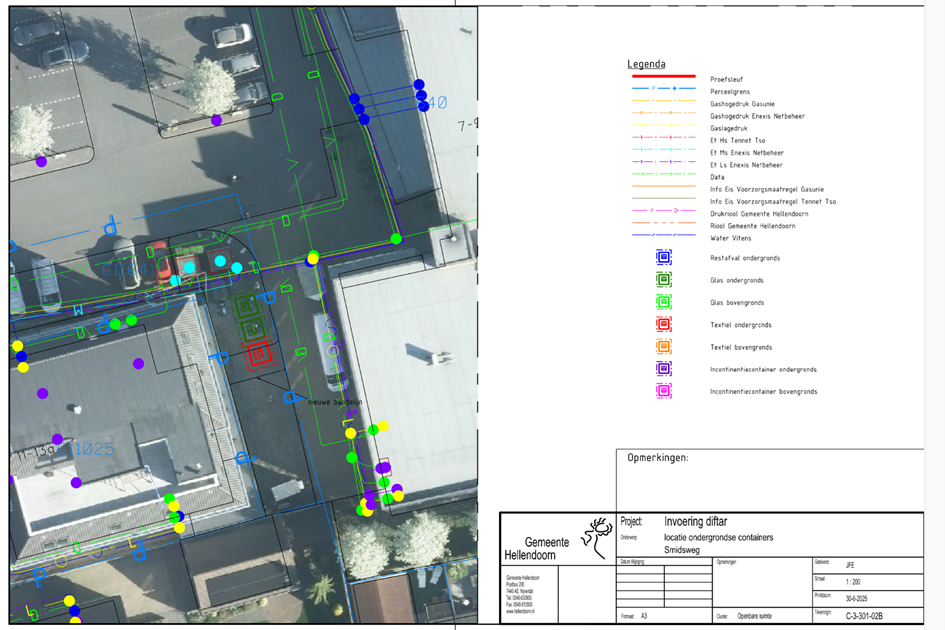The image size is (945, 630).
Task: Click the blue Restafval ondergronds legend icon
Action: click(663, 258)
